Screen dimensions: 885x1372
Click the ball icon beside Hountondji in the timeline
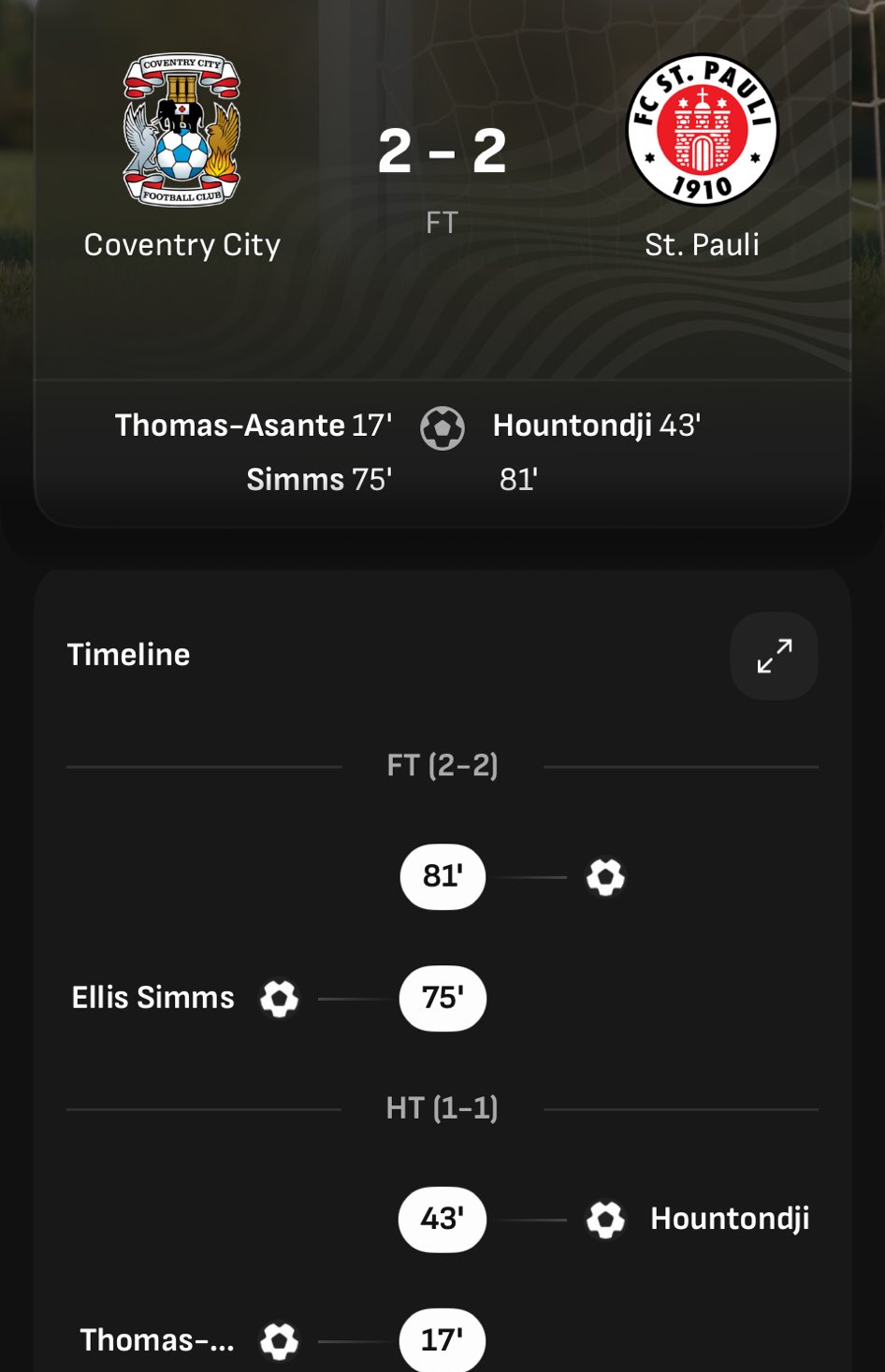point(605,1220)
